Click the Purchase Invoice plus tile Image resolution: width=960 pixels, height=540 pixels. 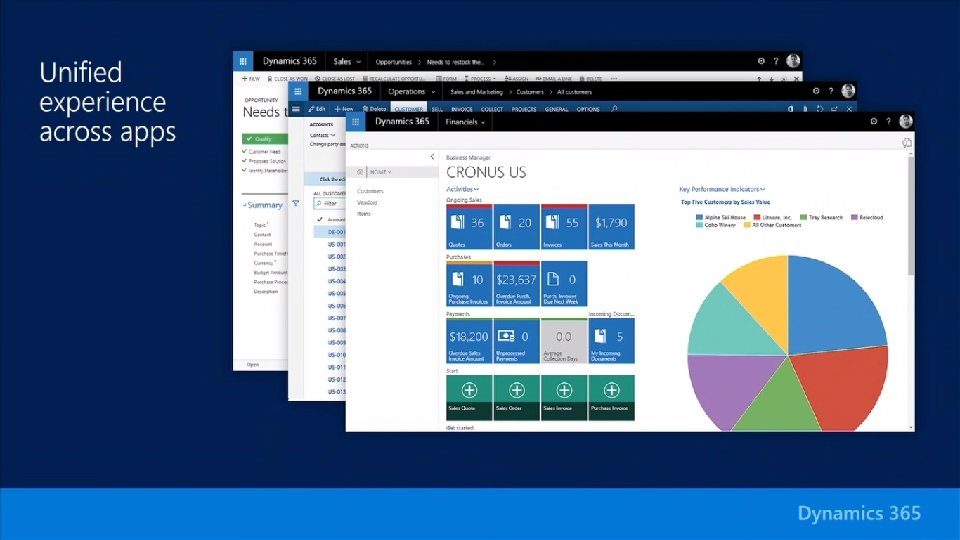coord(612,397)
